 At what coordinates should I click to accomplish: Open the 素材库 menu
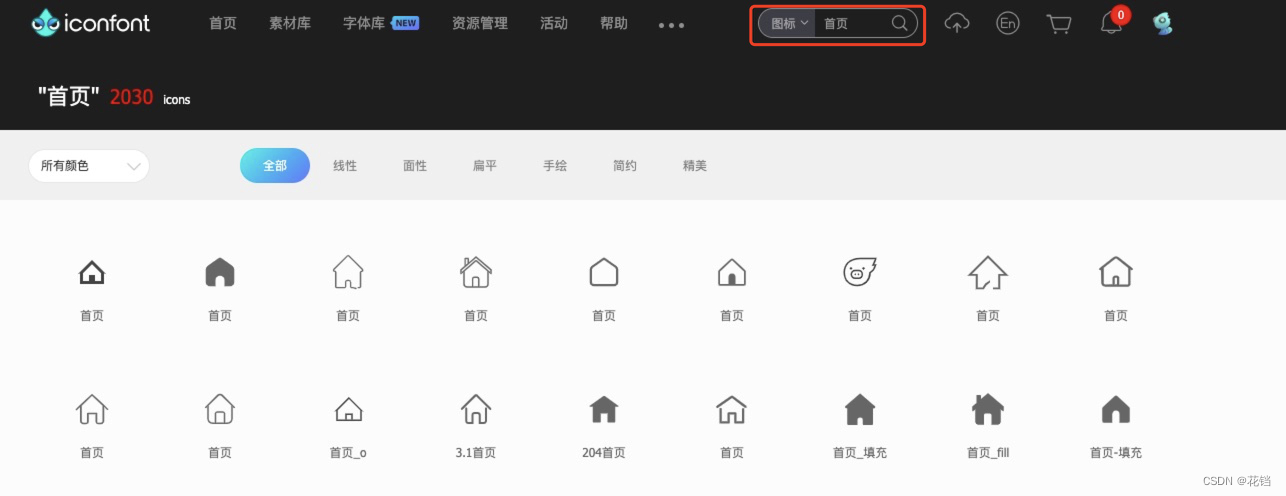point(290,23)
